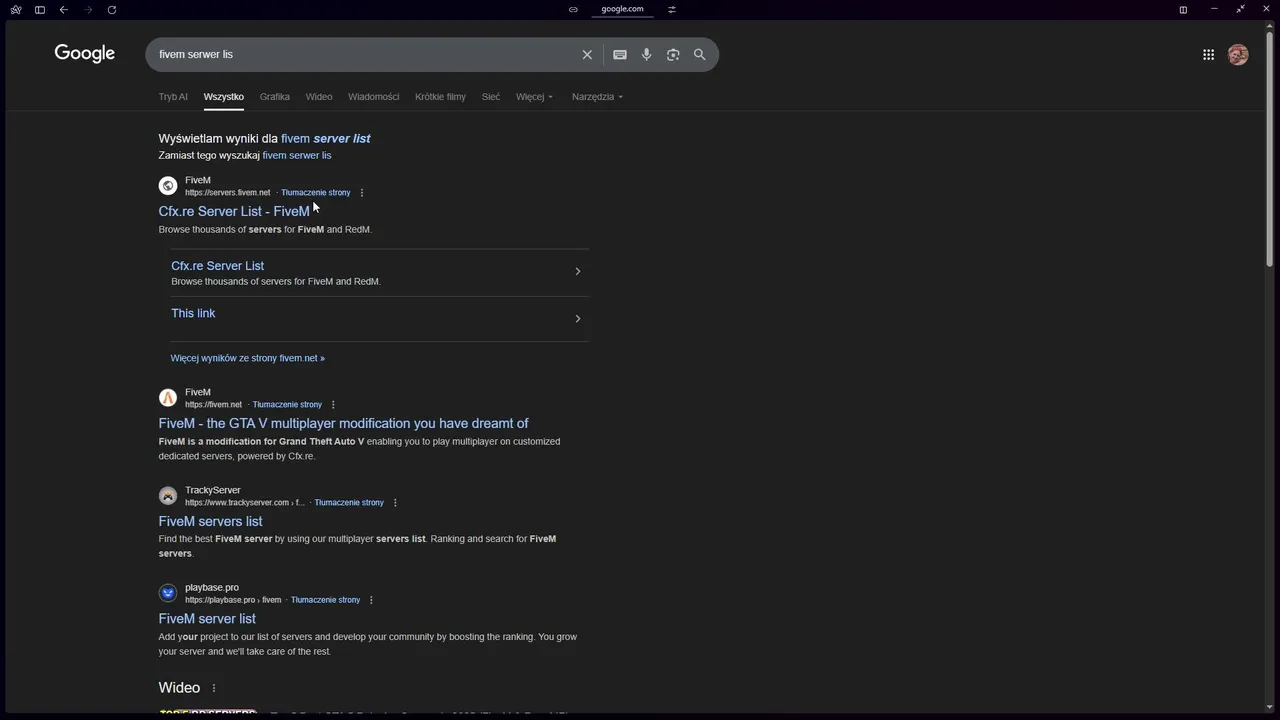
Task: Search by image with the camera lens icon
Action: (x=673, y=55)
